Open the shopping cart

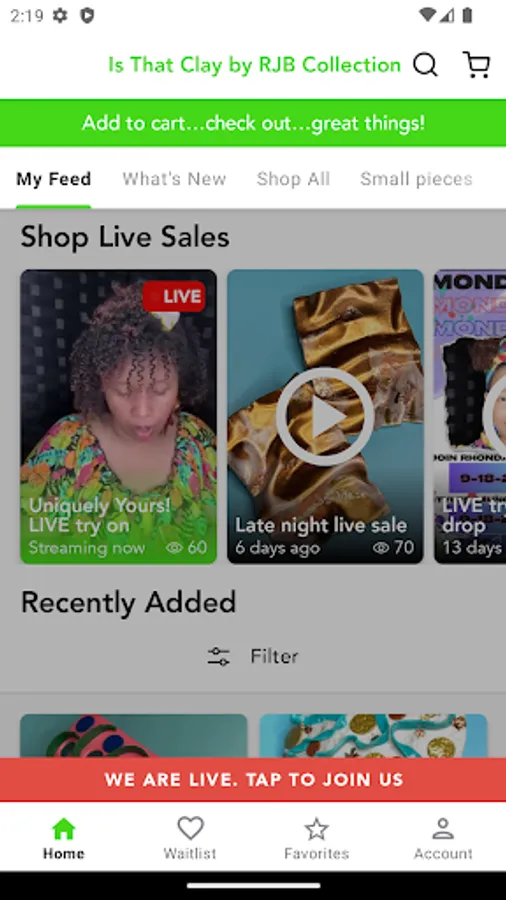(x=476, y=65)
